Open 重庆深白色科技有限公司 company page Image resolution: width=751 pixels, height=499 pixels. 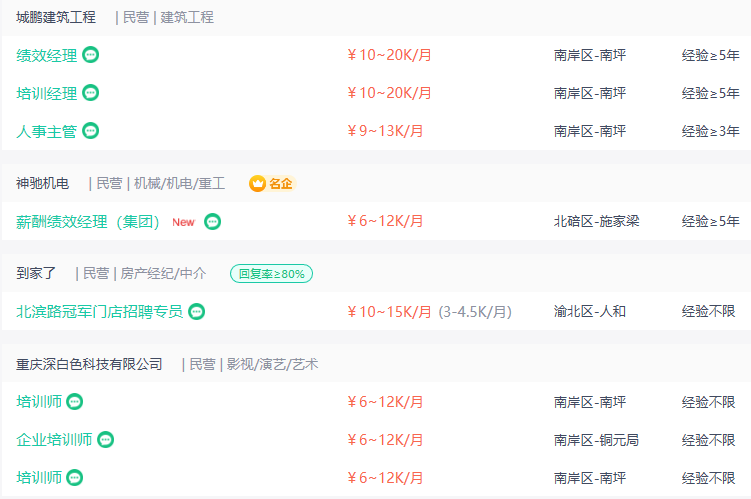[89, 364]
